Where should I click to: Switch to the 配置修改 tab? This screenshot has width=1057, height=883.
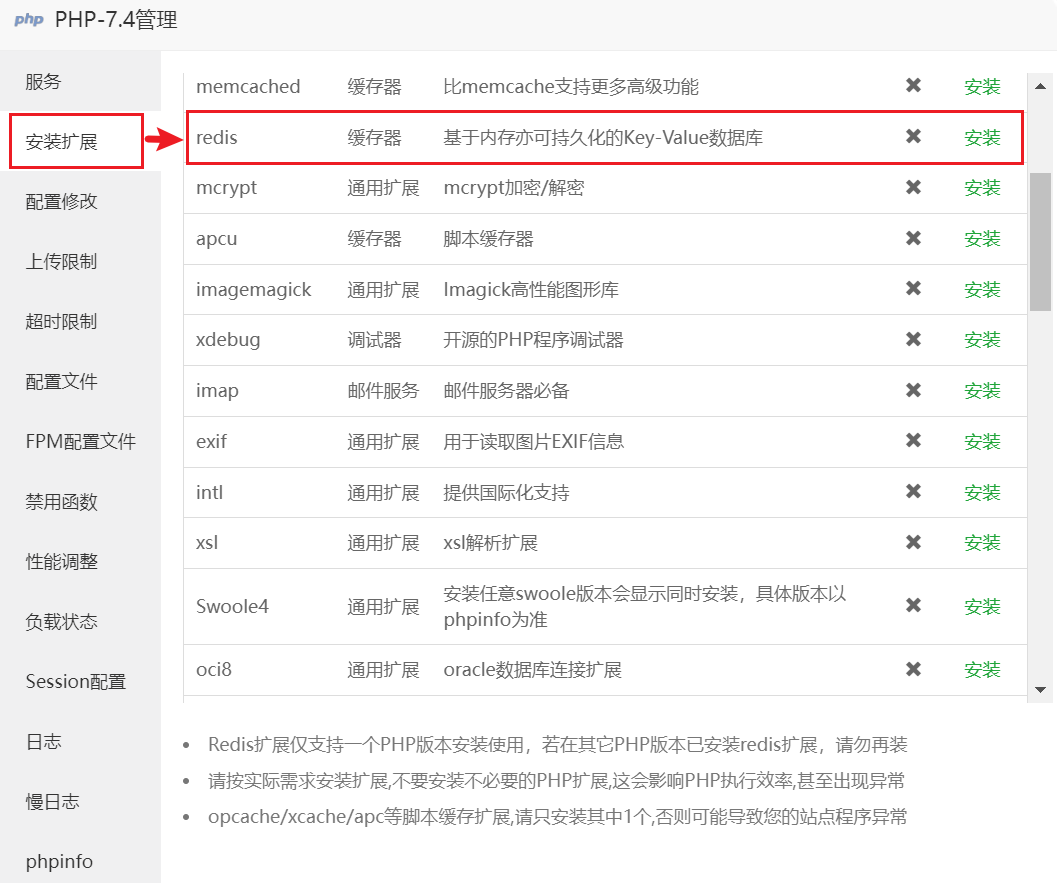pos(62,202)
